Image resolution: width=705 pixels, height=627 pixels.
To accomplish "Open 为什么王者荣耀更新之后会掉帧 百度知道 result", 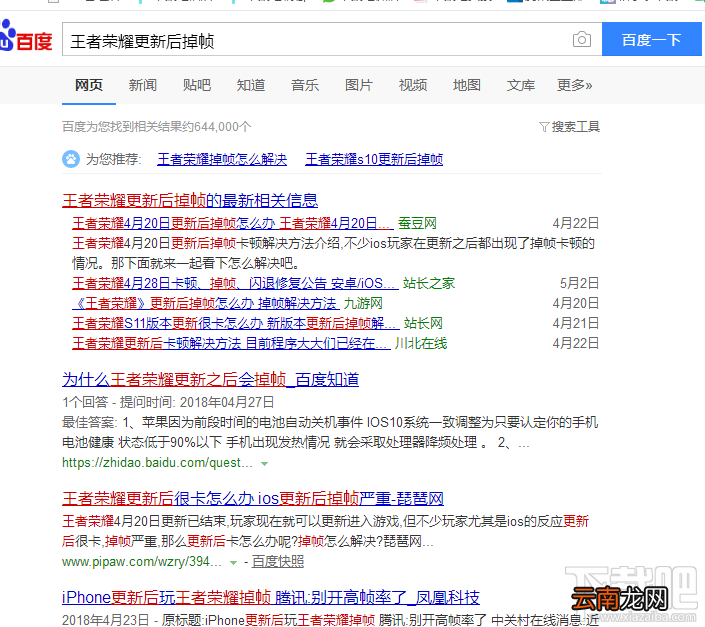I will [210, 379].
